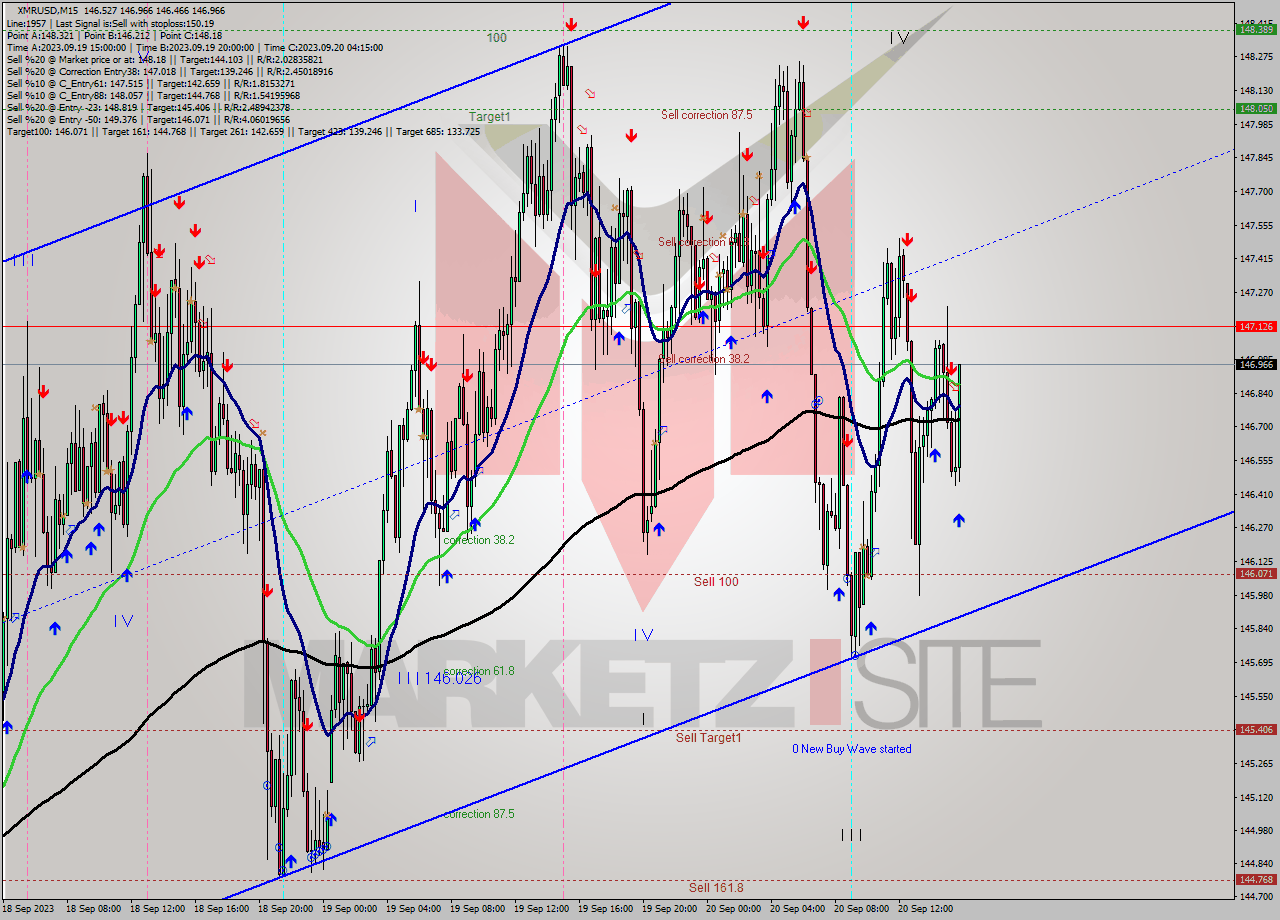This screenshot has height=920, width=1280.
Task: Click the green 148.050 price tag
Action: coord(1256,108)
